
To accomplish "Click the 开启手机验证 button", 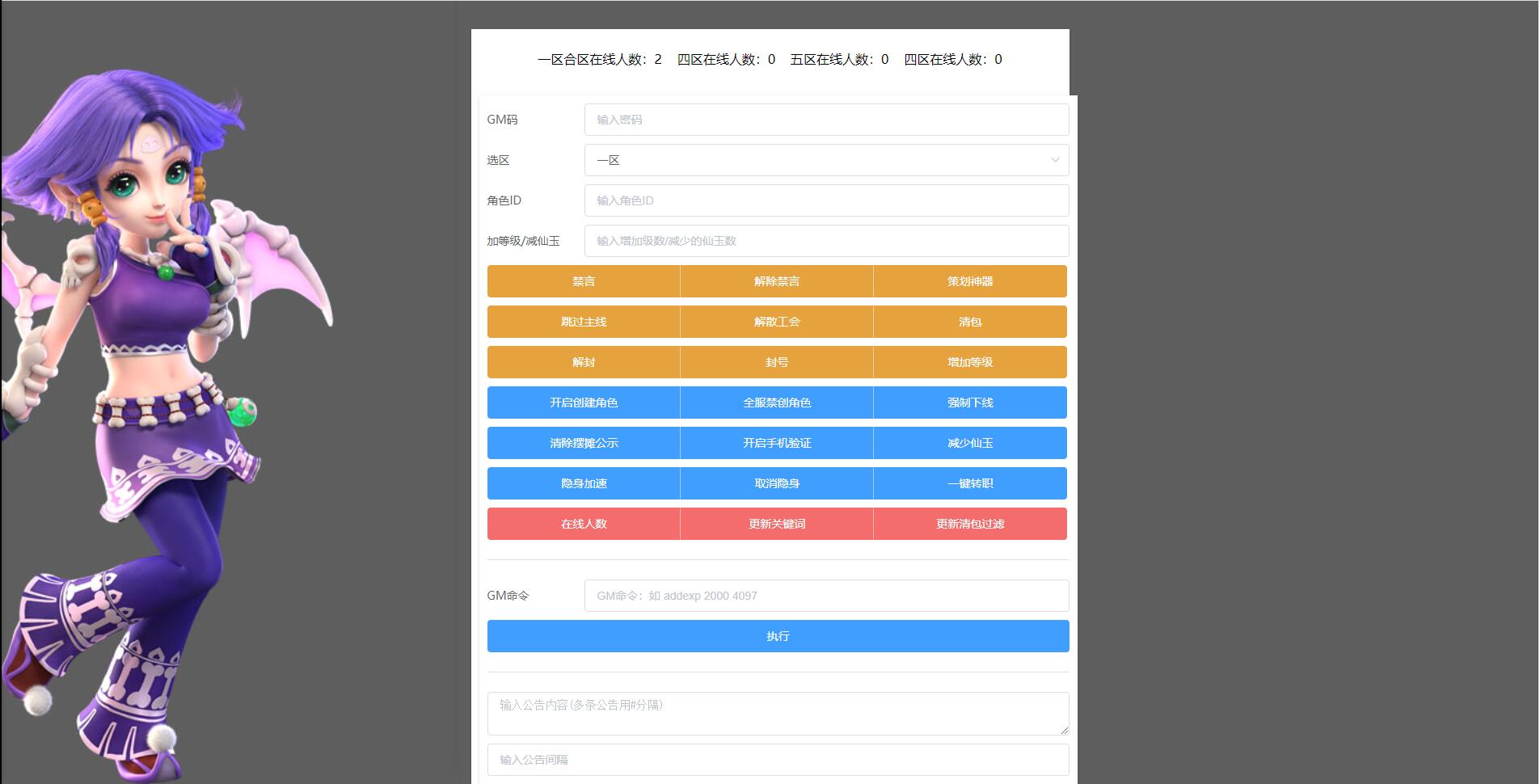I will pos(777,442).
